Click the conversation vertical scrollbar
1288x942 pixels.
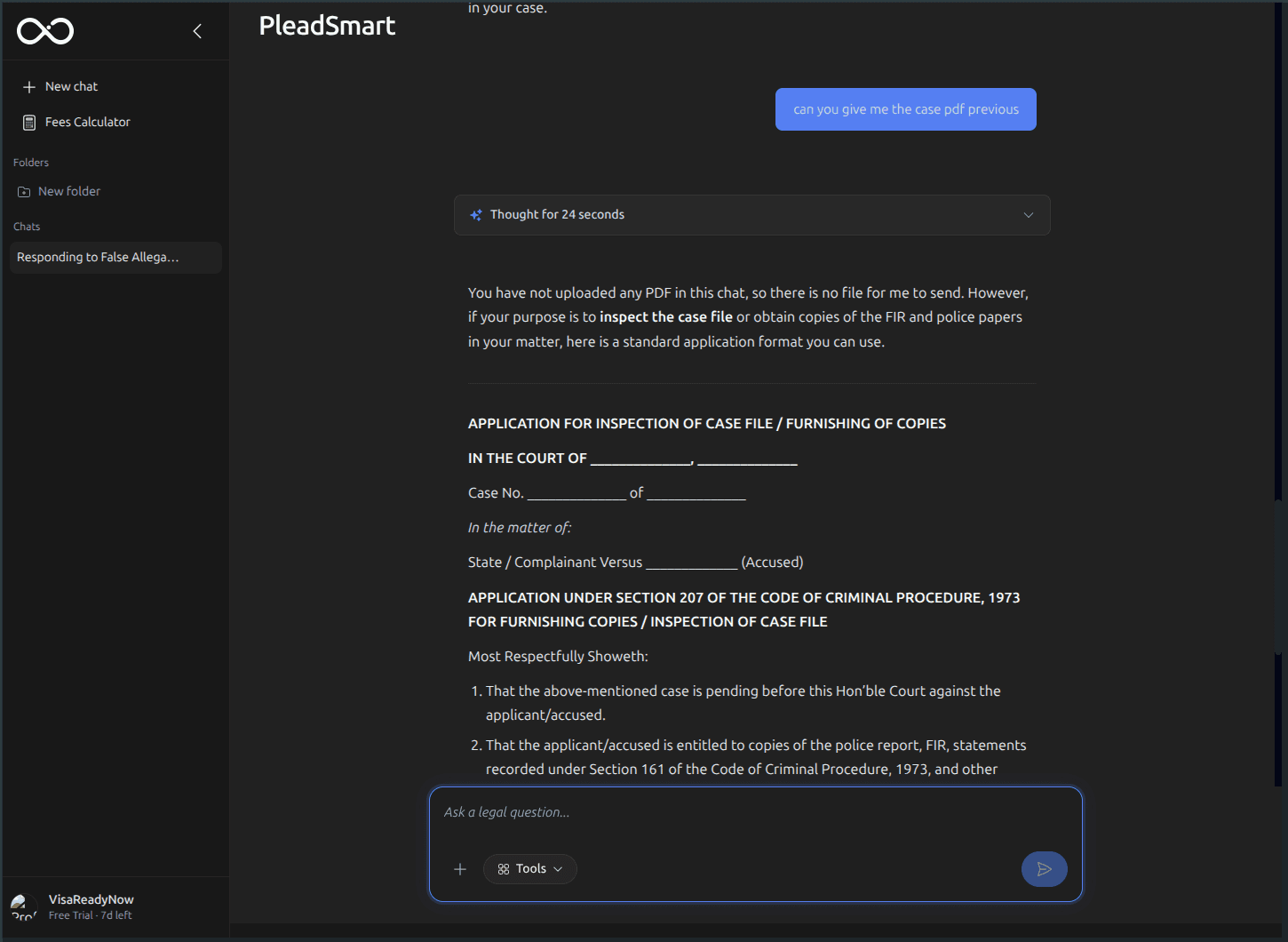pyautogui.click(x=1280, y=578)
